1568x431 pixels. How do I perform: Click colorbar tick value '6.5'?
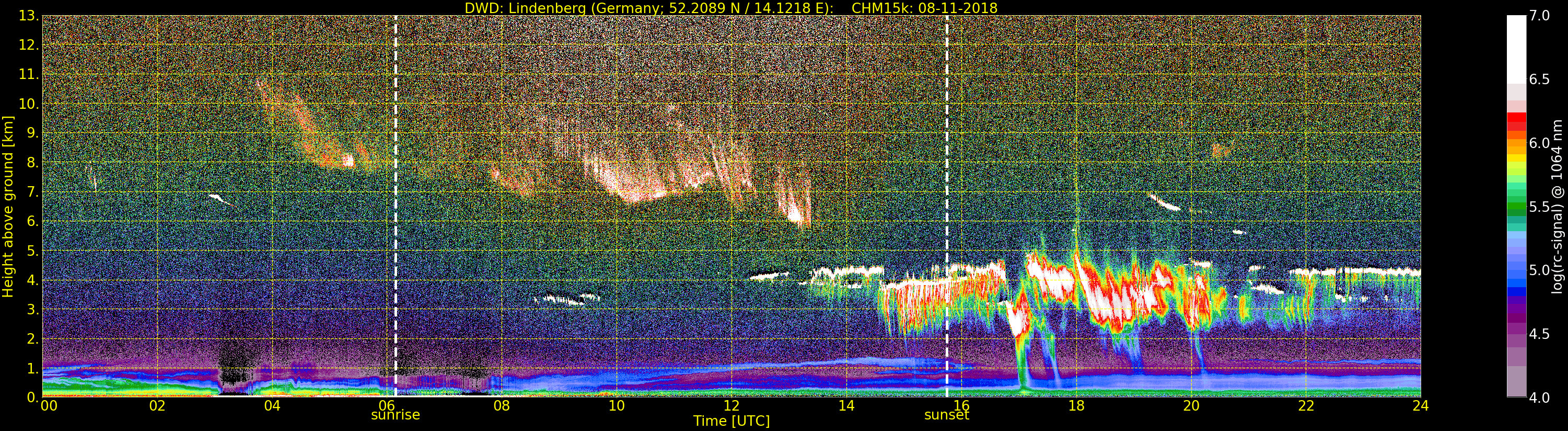click(x=1539, y=80)
